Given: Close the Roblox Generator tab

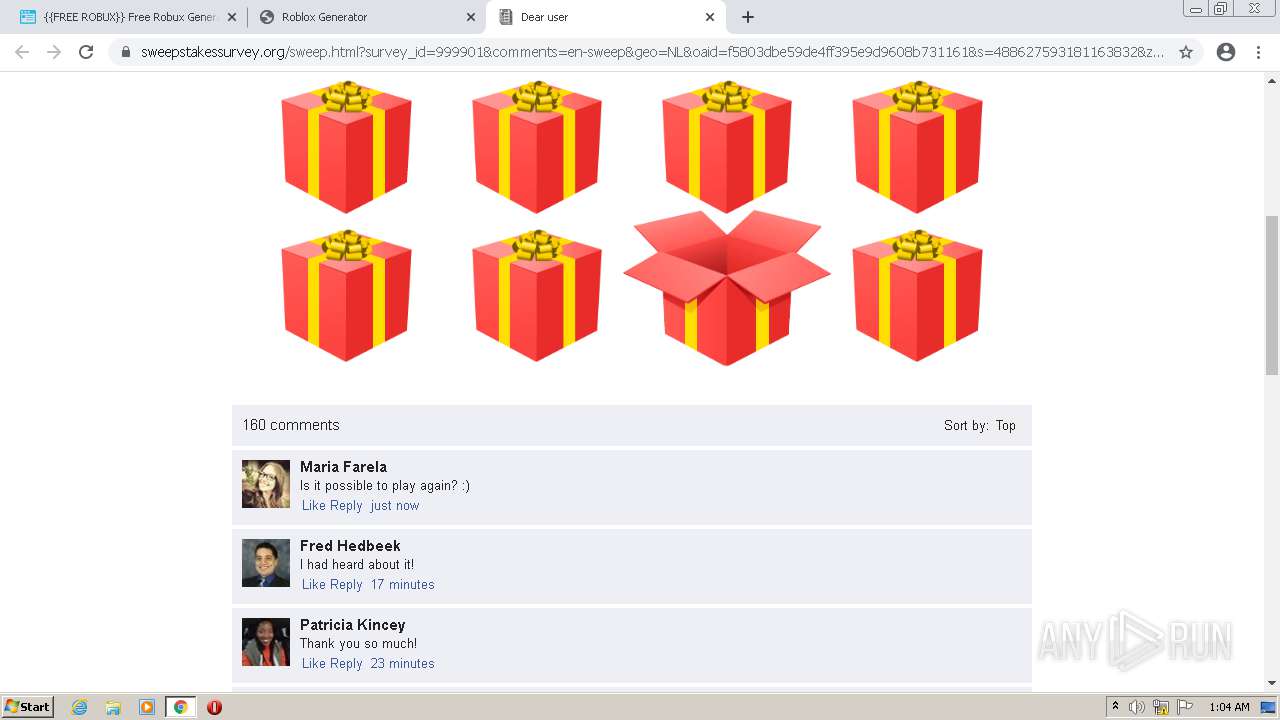Looking at the screenshot, I should coord(471,17).
